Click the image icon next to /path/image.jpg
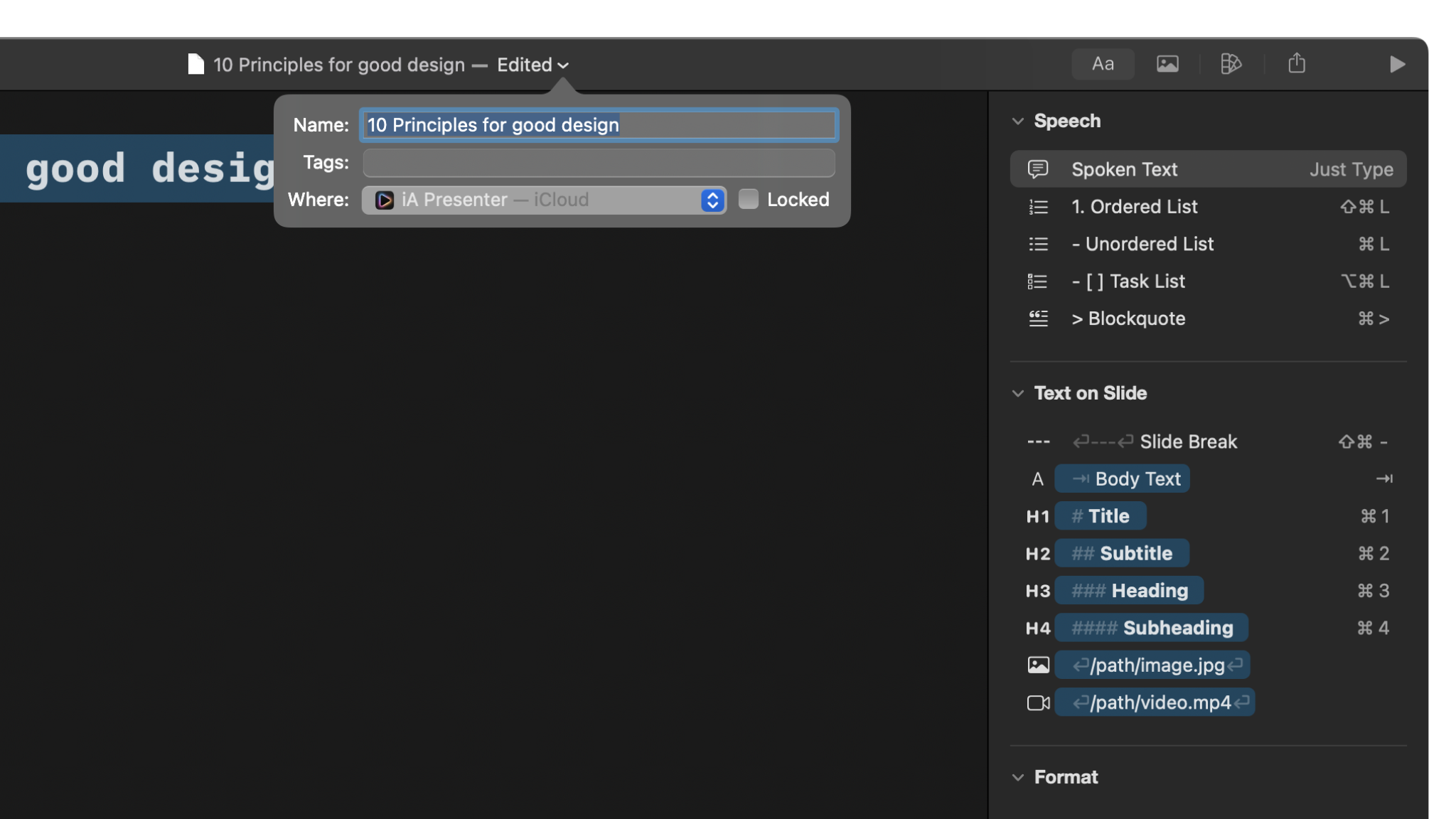 click(1038, 665)
